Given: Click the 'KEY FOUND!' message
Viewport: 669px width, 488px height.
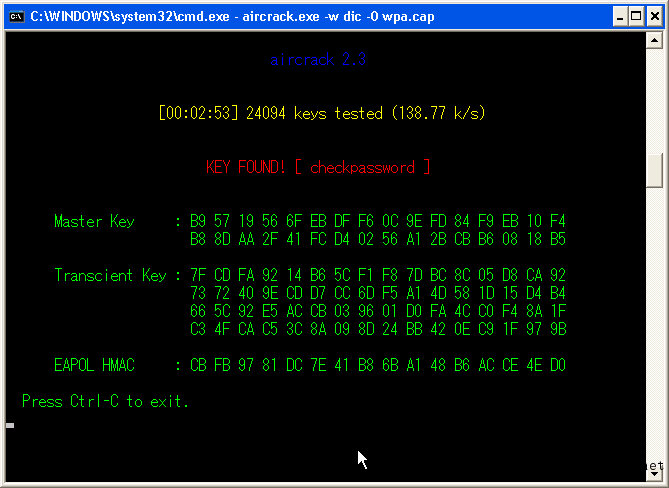Looking at the screenshot, I should click(x=245, y=167).
